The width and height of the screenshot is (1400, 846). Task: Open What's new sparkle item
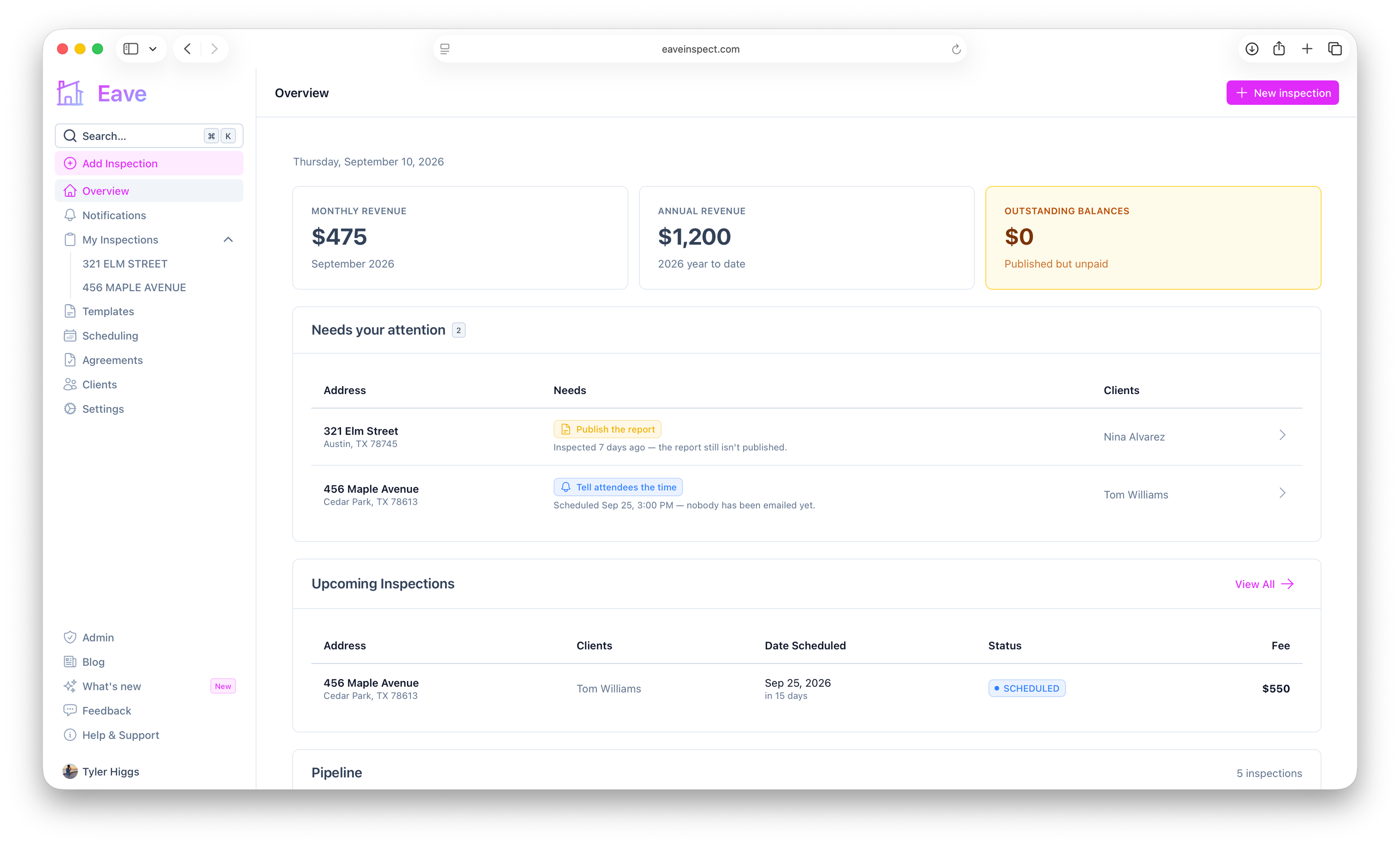(x=149, y=686)
